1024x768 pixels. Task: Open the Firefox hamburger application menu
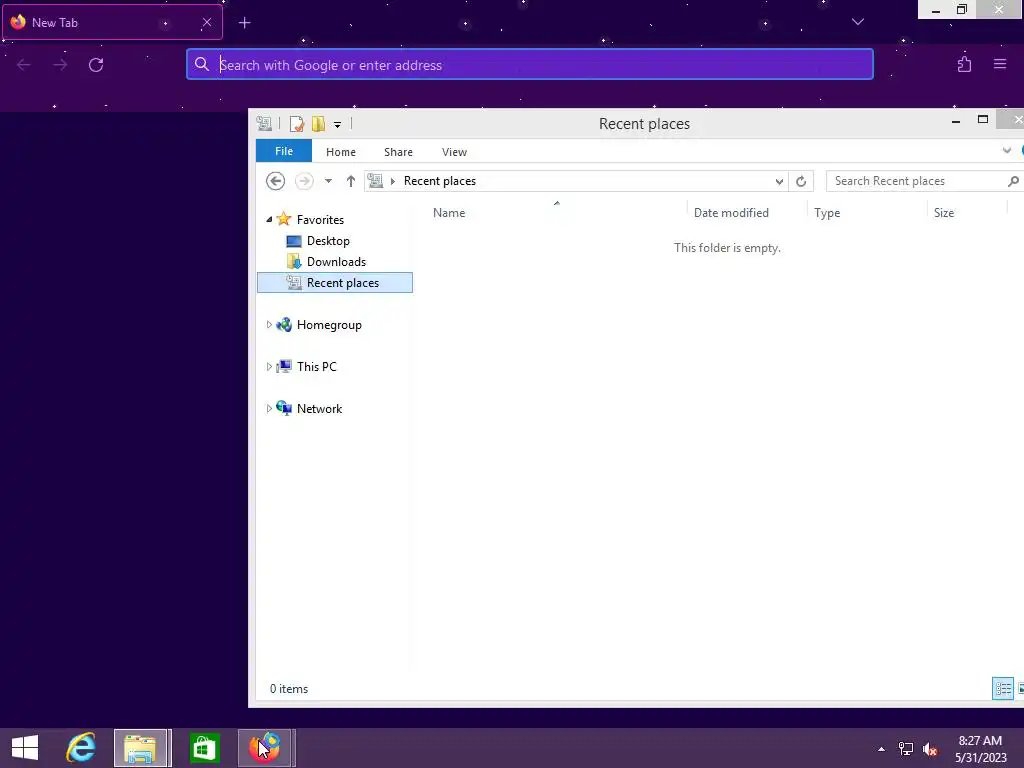point(1000,64)
